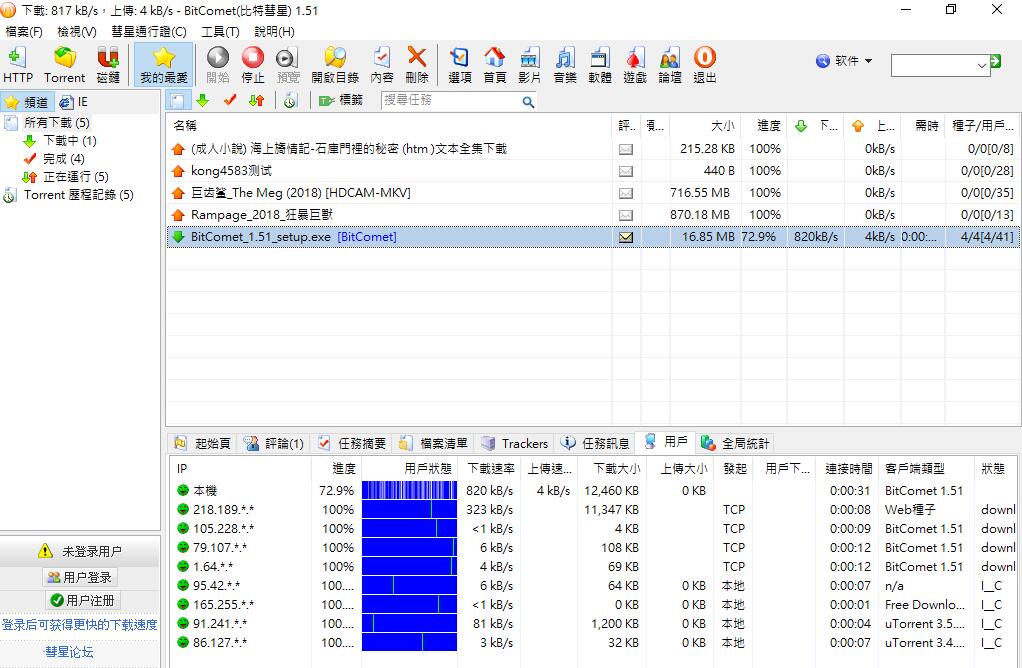Viewport: 1022px width, 668px height.
Task: Toggle the 我的最愛 favorites star button
Action: (x=164, y=65)
